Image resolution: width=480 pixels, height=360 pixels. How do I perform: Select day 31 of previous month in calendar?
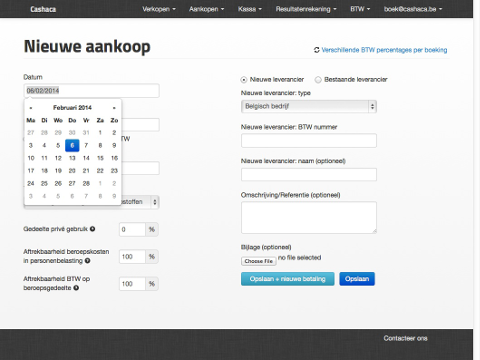[x=86, y=133]
